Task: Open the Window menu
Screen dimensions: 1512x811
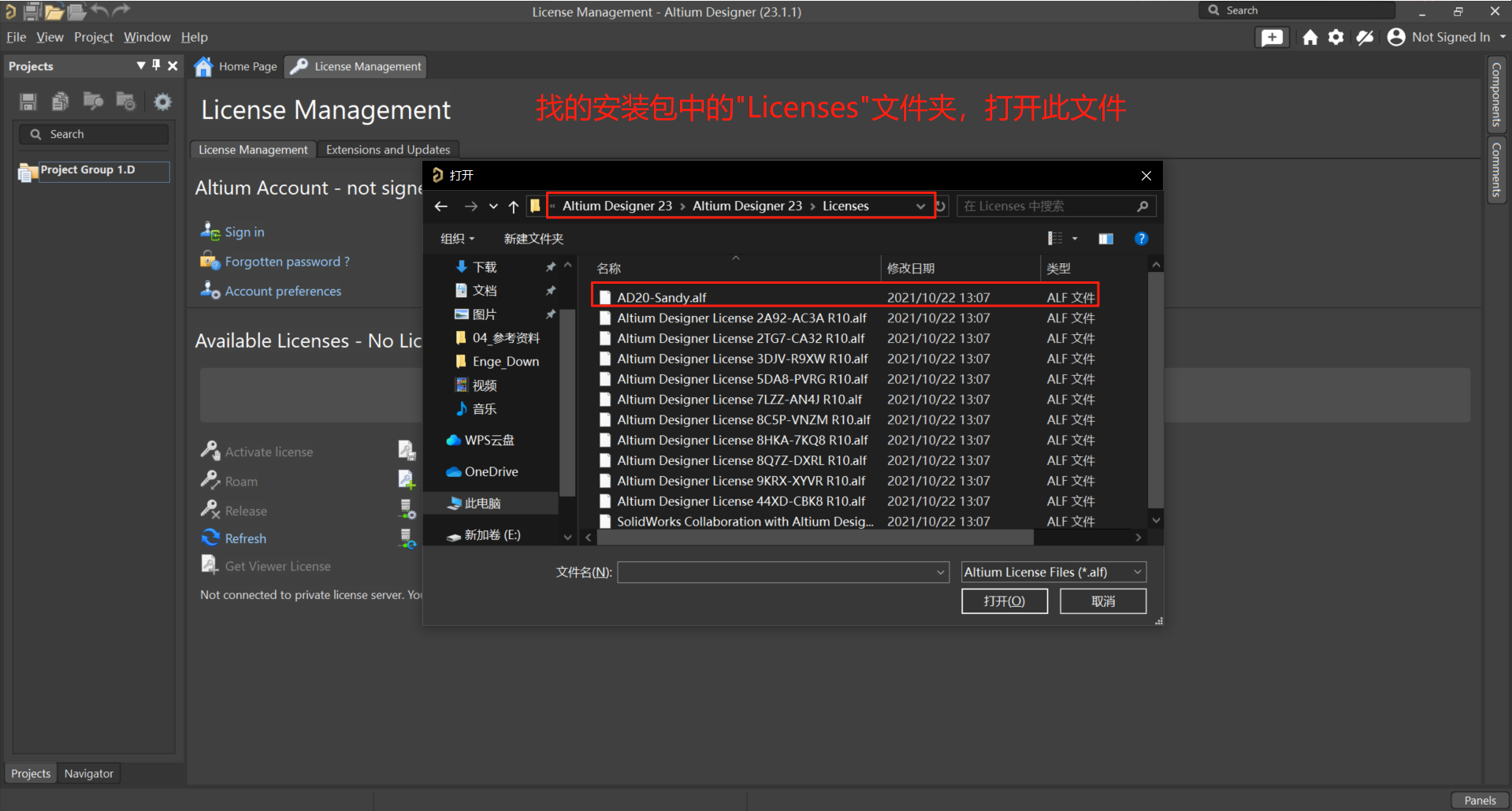Action: 147,37
